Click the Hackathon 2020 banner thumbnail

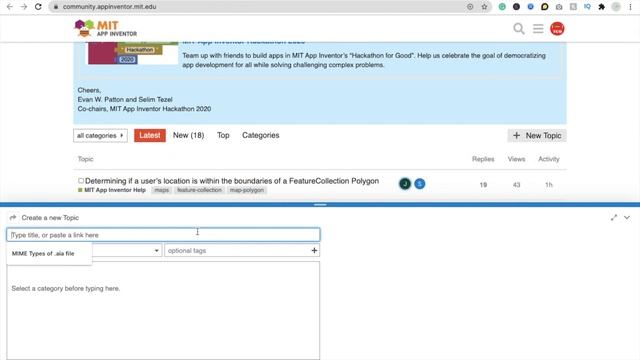(x=133, y=53)
